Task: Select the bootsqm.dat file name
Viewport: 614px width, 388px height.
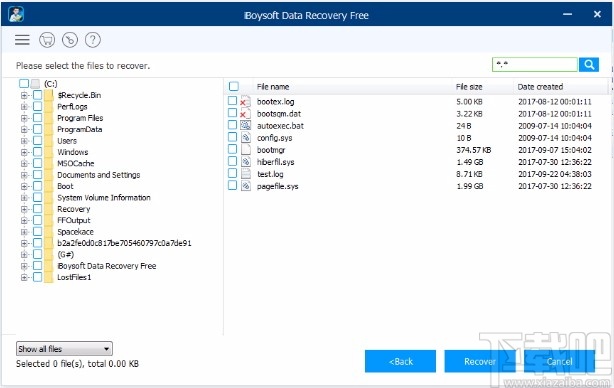Action: coord(279,114)
